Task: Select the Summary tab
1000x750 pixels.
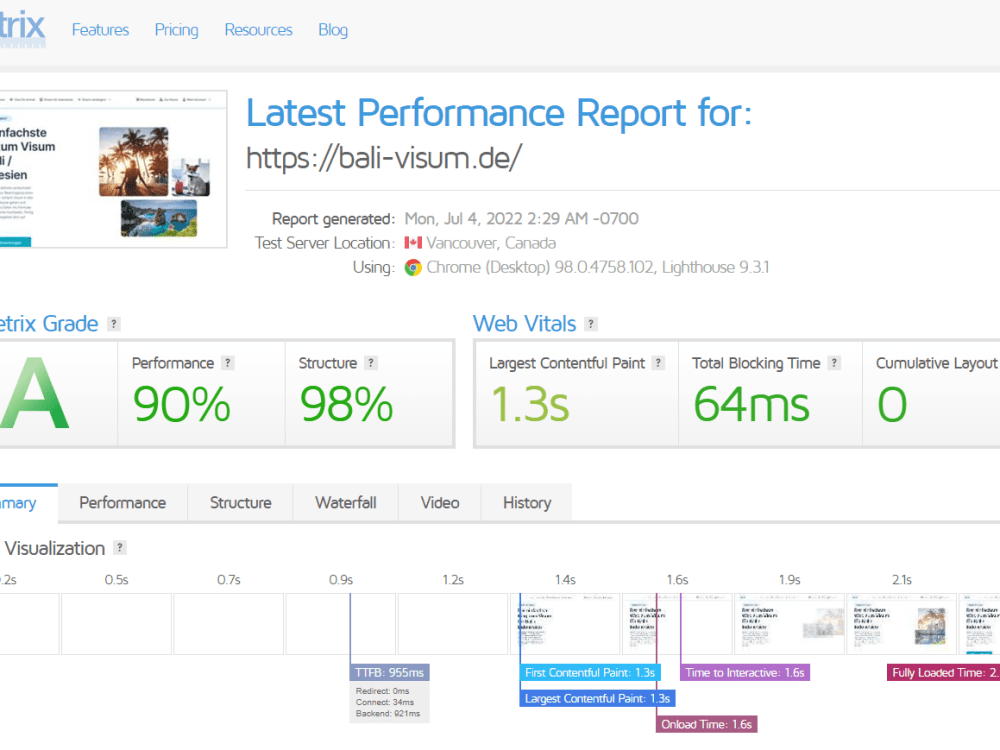Action: (x=29, y=503)
